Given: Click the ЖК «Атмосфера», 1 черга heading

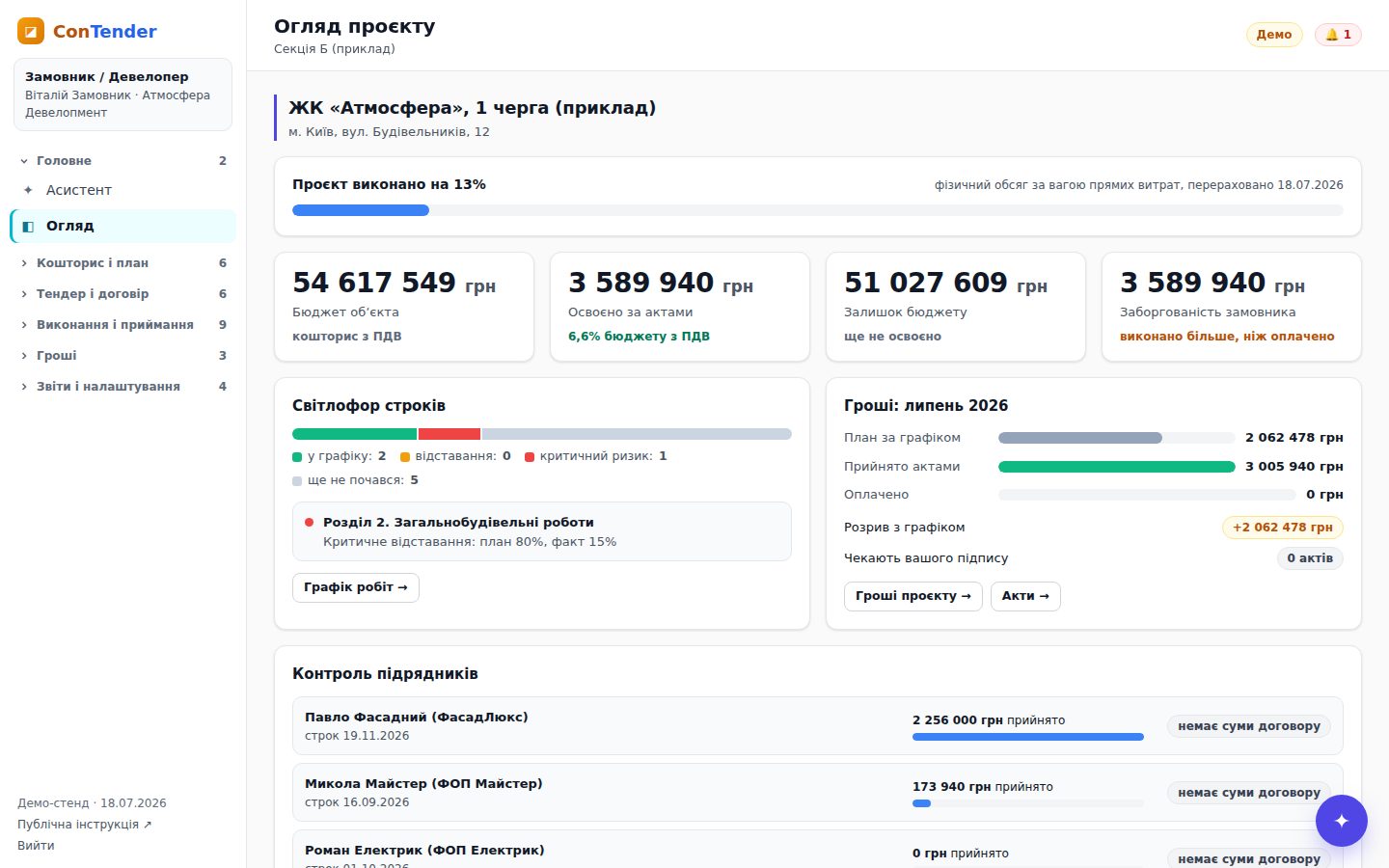Looking at the screenshot, I should (472, 108).
